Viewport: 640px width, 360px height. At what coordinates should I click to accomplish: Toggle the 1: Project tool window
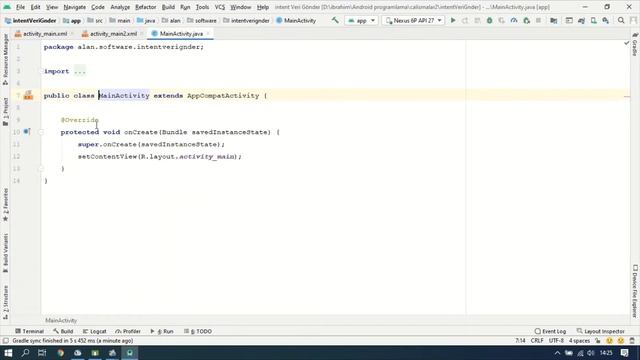[x=5, y=111]
